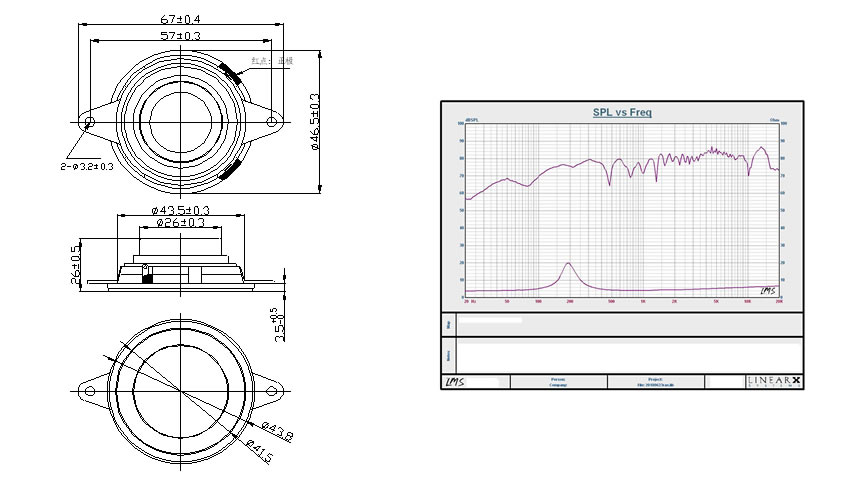Click the left mounting hole in top view
This screenshot has height=500, width=850.
click(x=89, y=122)
